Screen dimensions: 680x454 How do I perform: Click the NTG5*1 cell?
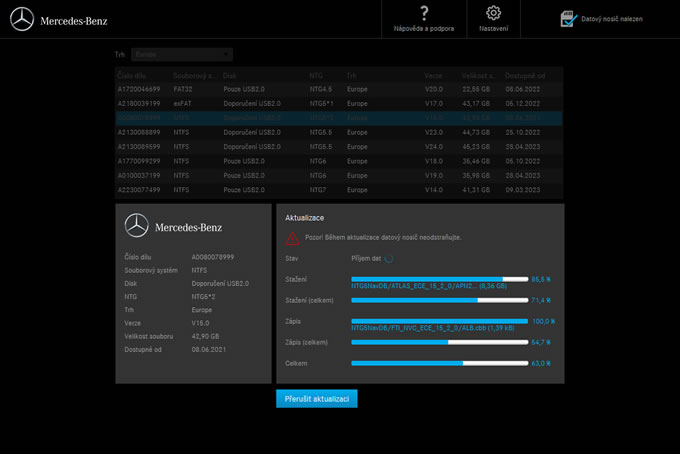321,104
